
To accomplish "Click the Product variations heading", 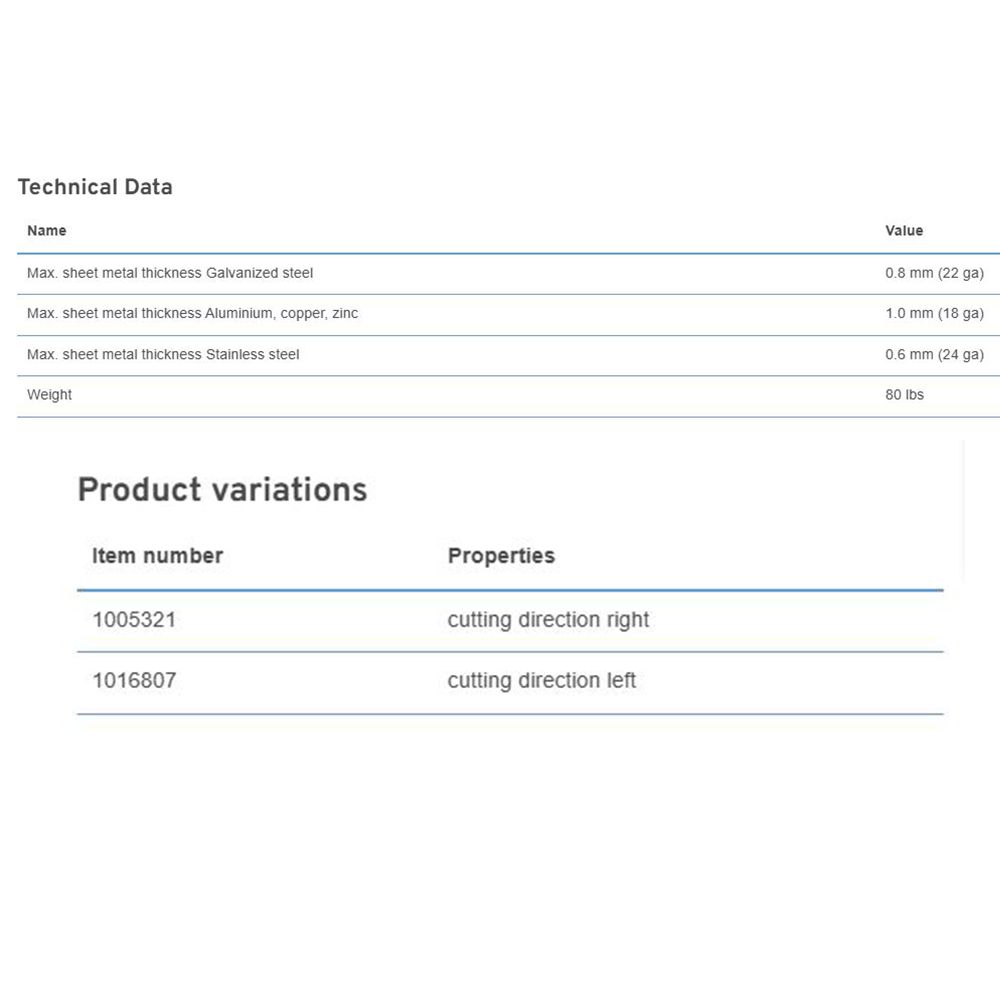I will point(222,490).
